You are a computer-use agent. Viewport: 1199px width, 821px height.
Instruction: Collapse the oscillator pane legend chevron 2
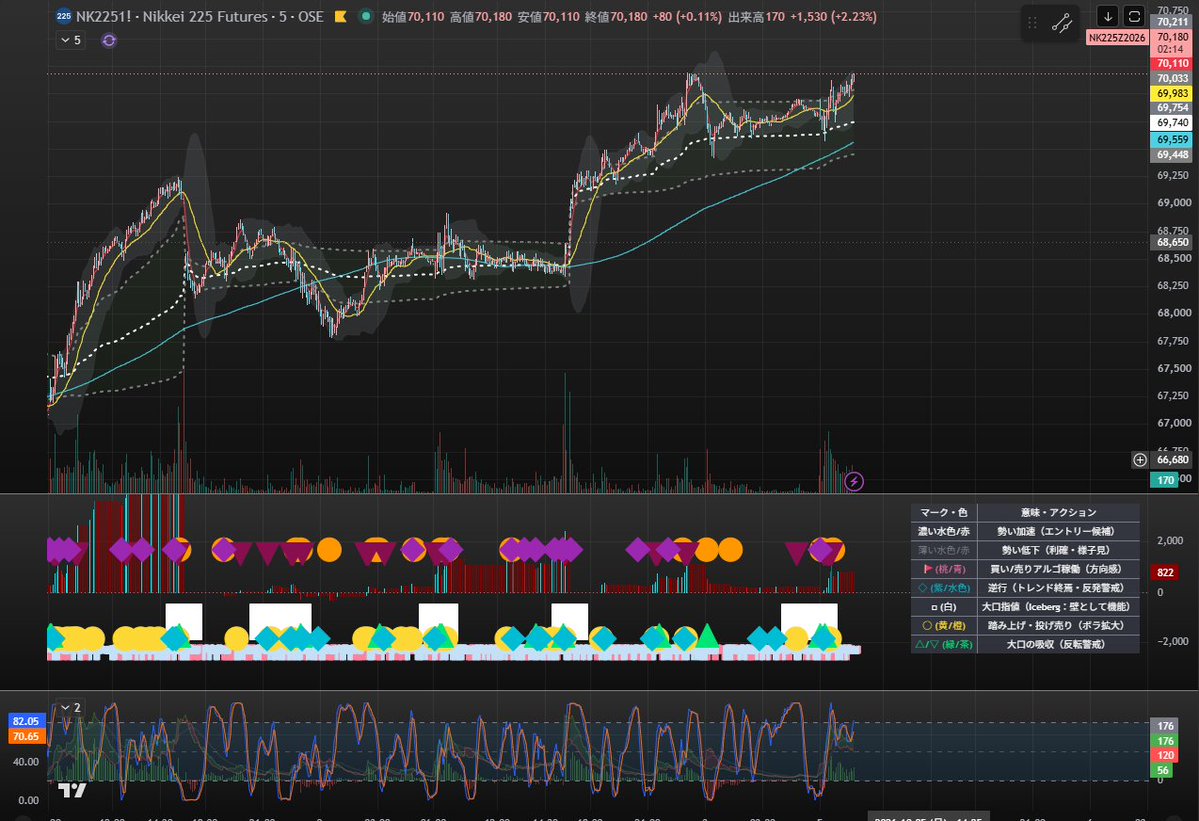[x=70, y=708]
